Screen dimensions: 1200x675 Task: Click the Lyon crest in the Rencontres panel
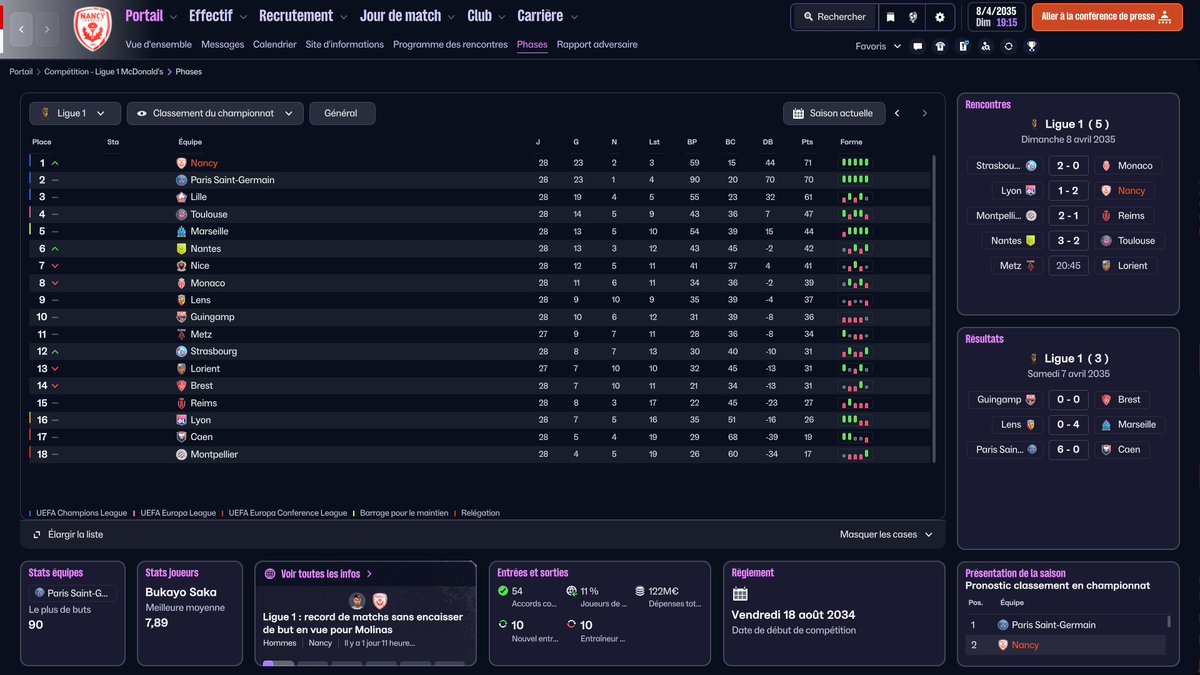coord(1031,190)
